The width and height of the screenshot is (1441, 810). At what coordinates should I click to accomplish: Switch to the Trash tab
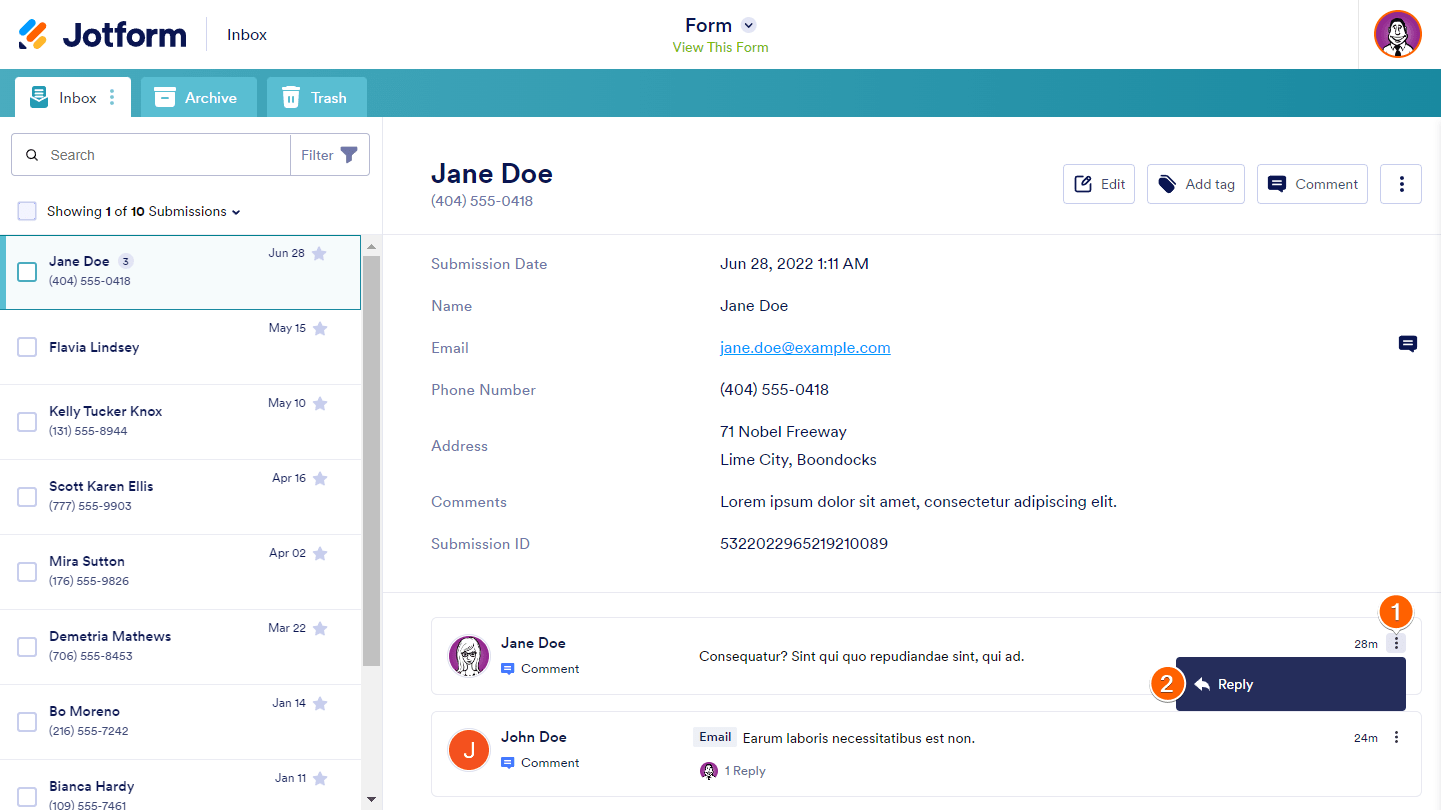pyautogui.click(x=317, y=97)
